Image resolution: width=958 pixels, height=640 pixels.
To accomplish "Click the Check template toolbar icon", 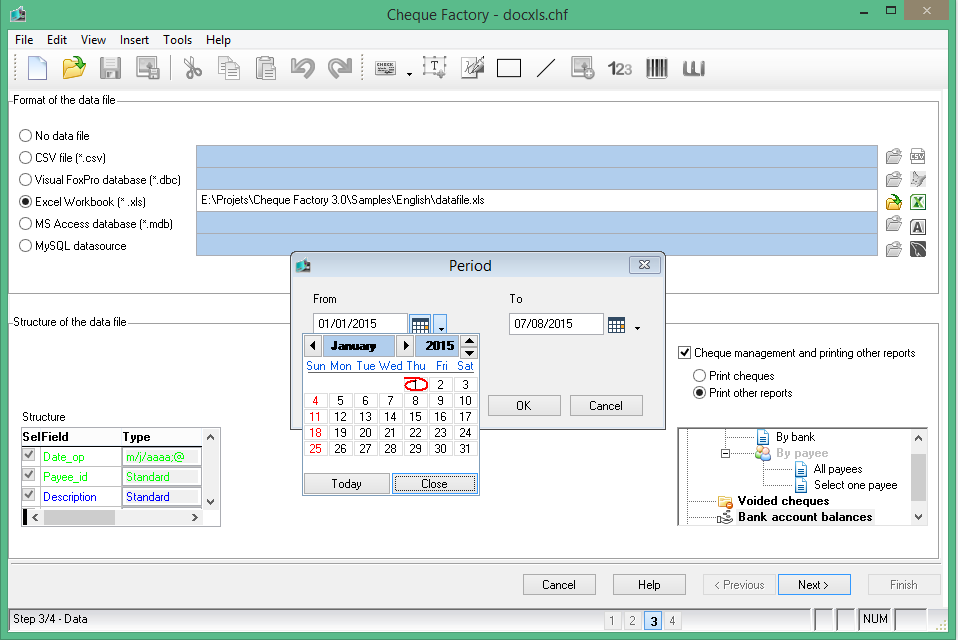I will click(386, 68).
